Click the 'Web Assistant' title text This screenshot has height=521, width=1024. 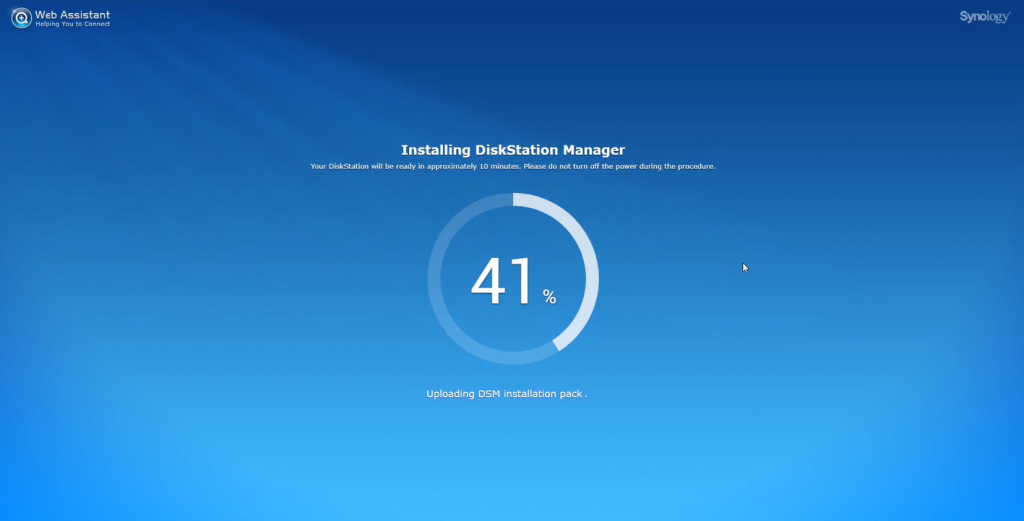tap(72, 14)
